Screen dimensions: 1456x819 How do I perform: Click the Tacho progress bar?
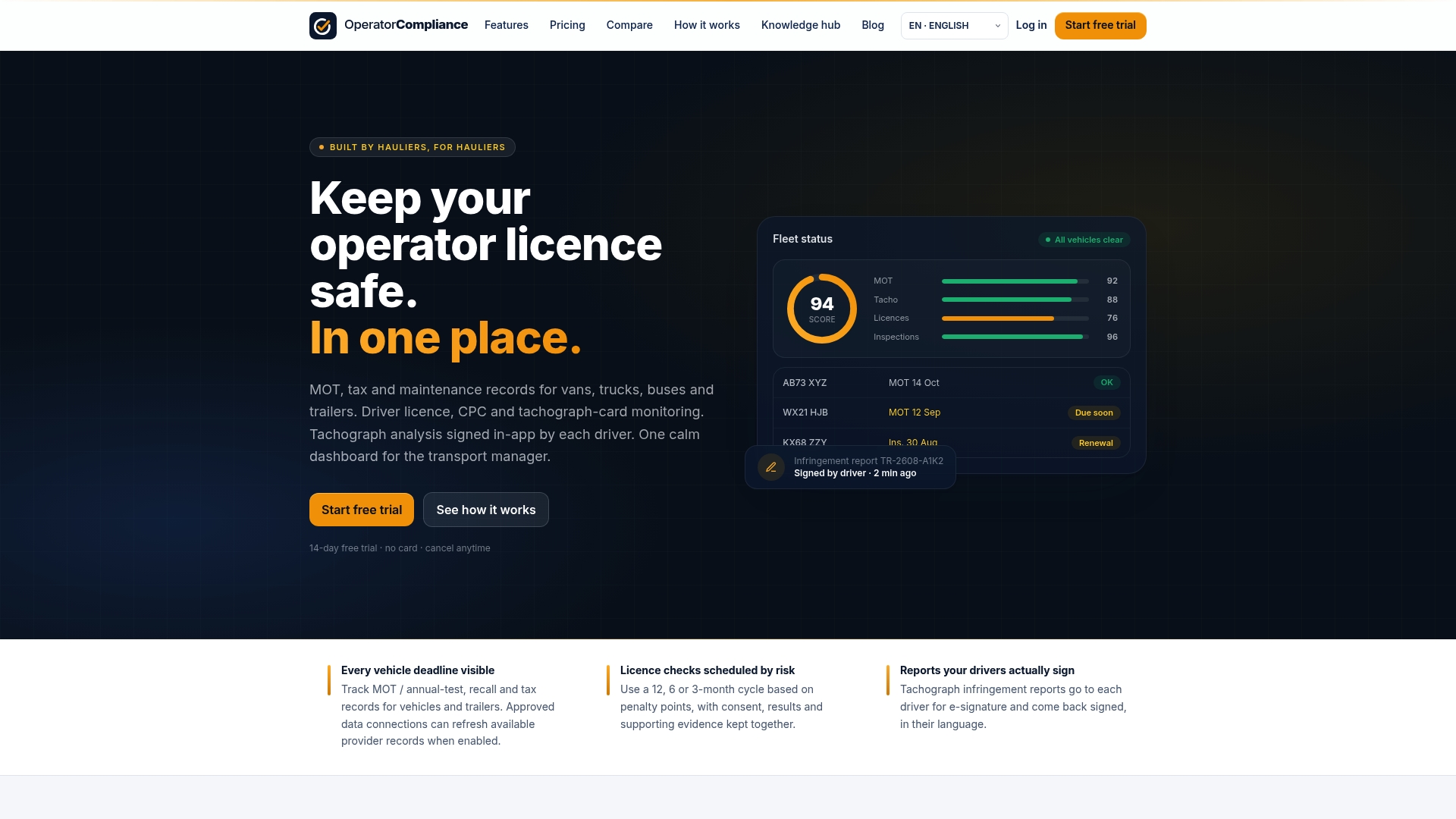1015,300
